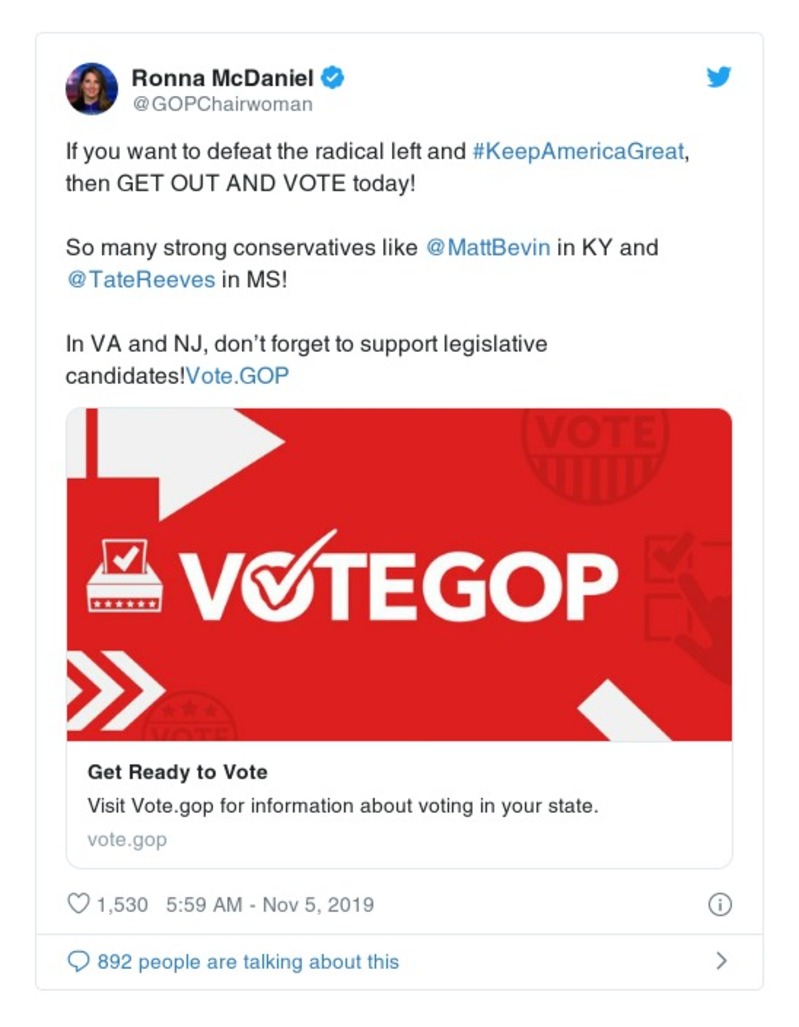
Task: Open the tweet info circle icon
Action: [719, 904]
